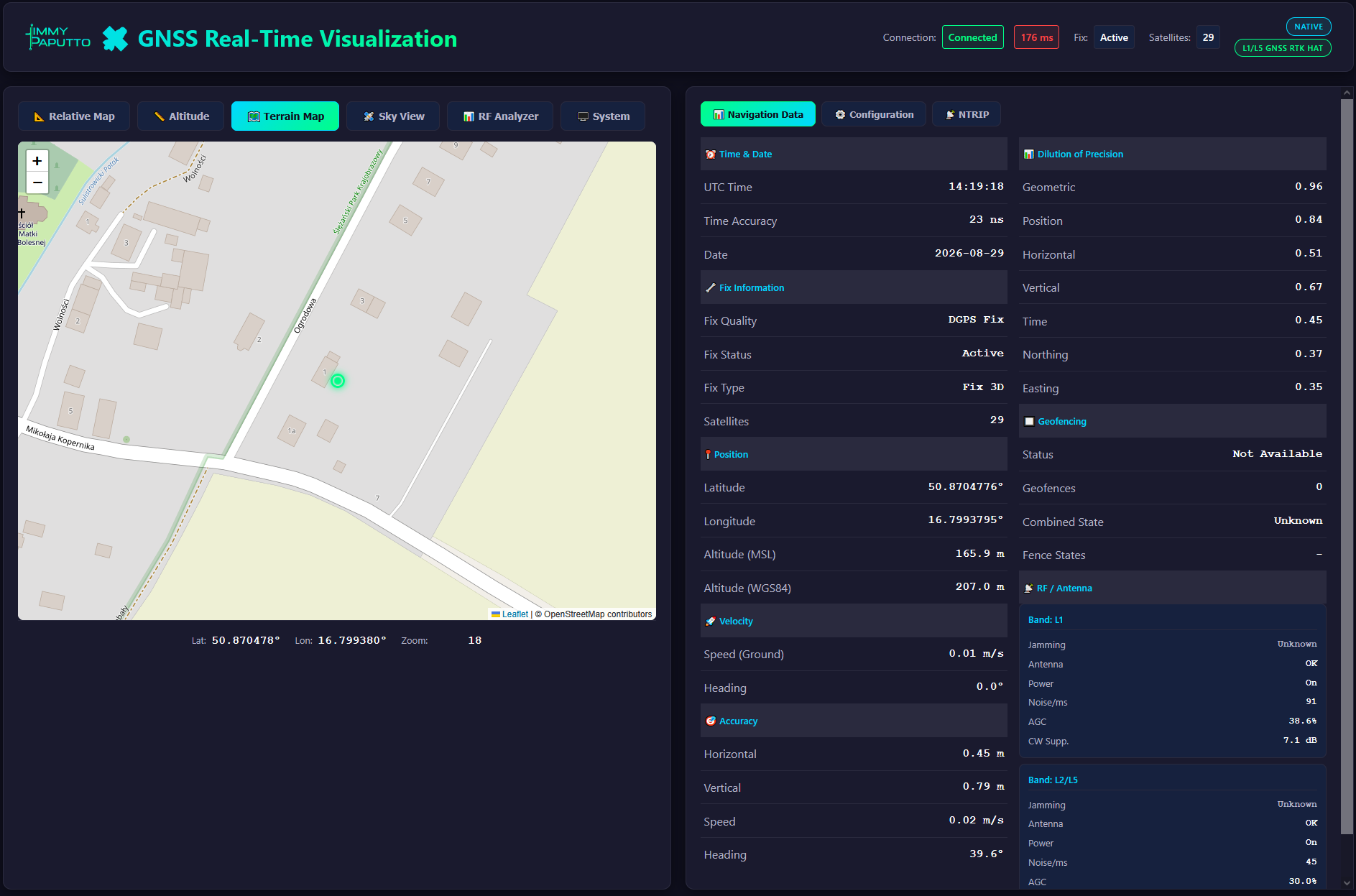Click the Position red pin icon
This screenshot has width=1356, height=896.
(708, 455)
